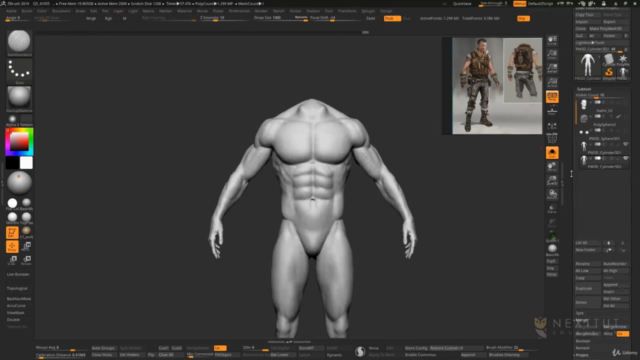This screenshot has height=360, width=640.
Task: Click the QuickSave button
Action: (x=462, y=4)
